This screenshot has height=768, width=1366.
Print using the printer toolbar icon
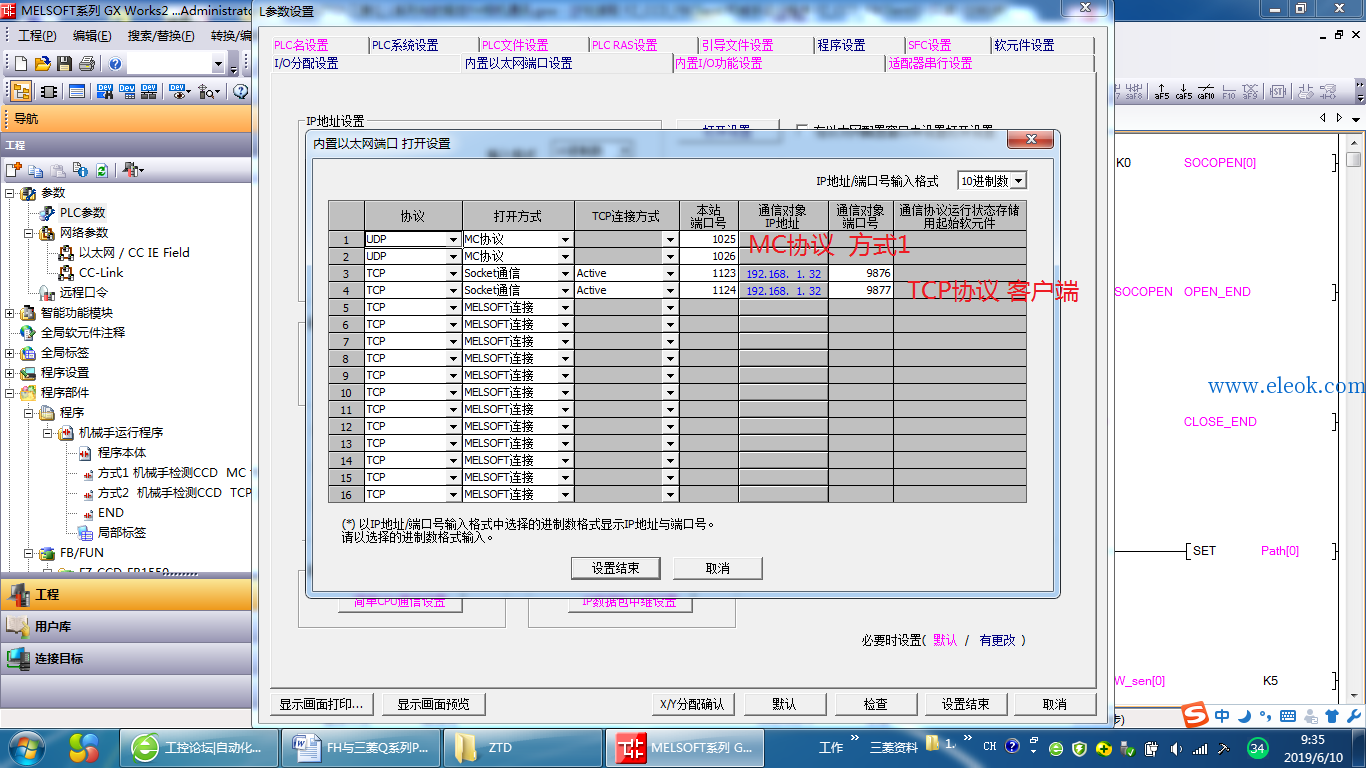click(x=87, y=64)
